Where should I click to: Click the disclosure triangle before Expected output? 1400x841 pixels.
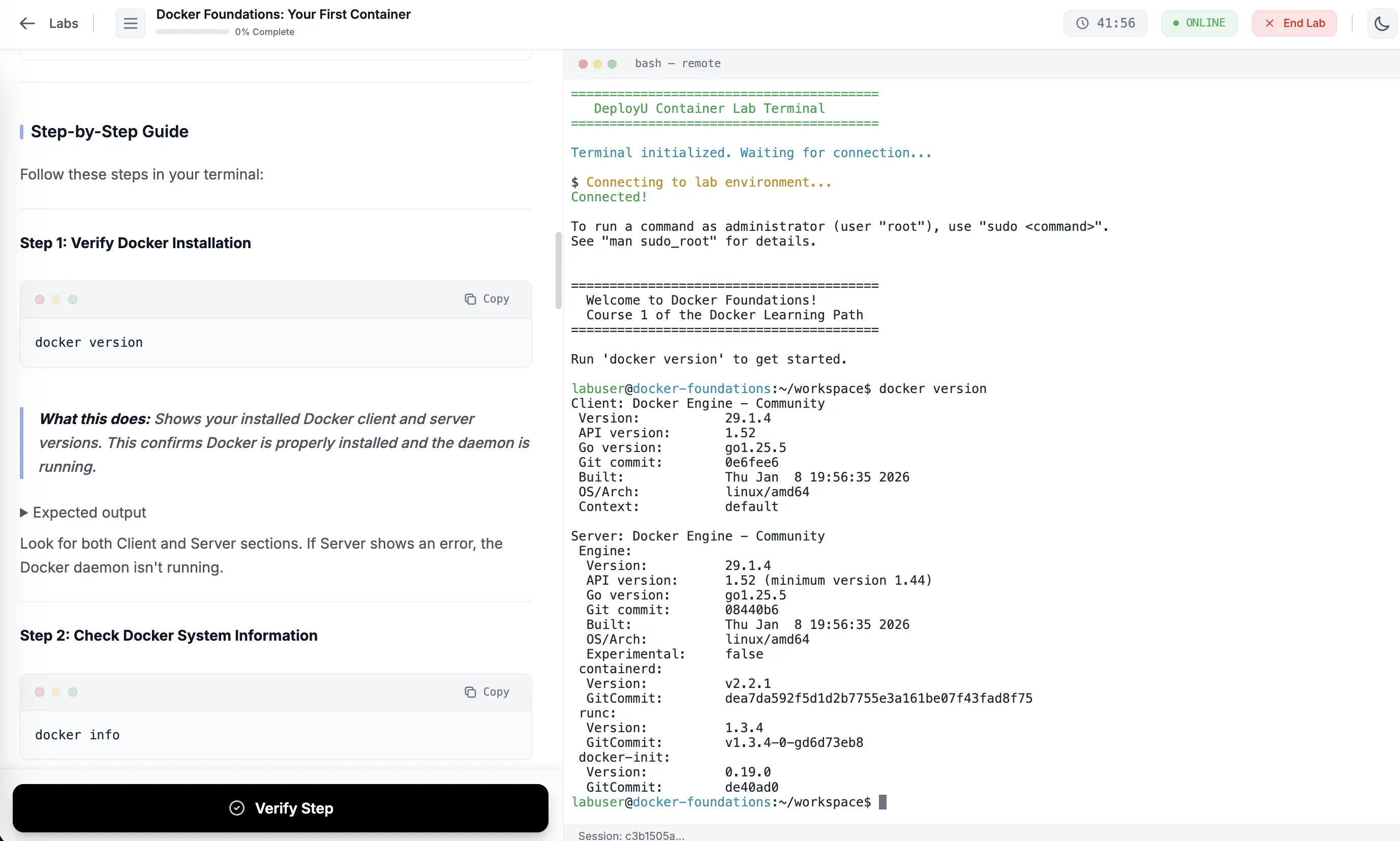(23, 513)
